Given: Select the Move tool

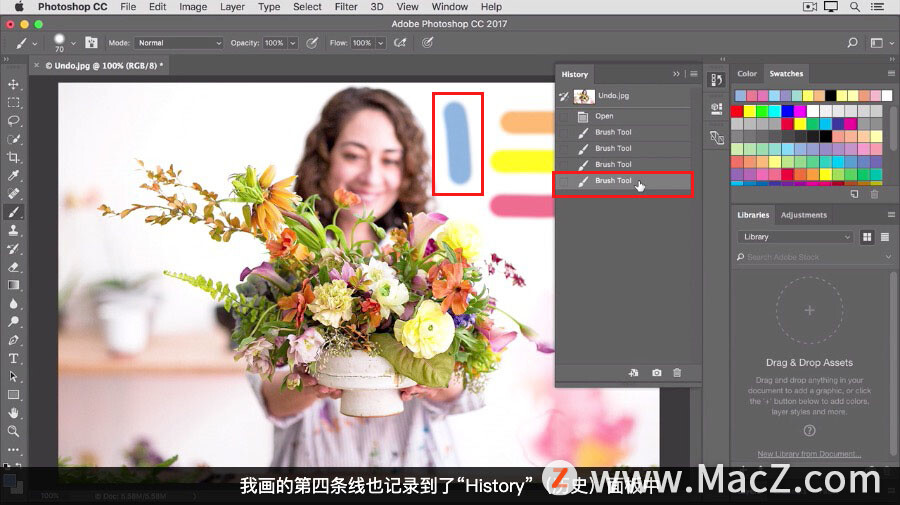Looking at the screenshot, I should [13, 84].
